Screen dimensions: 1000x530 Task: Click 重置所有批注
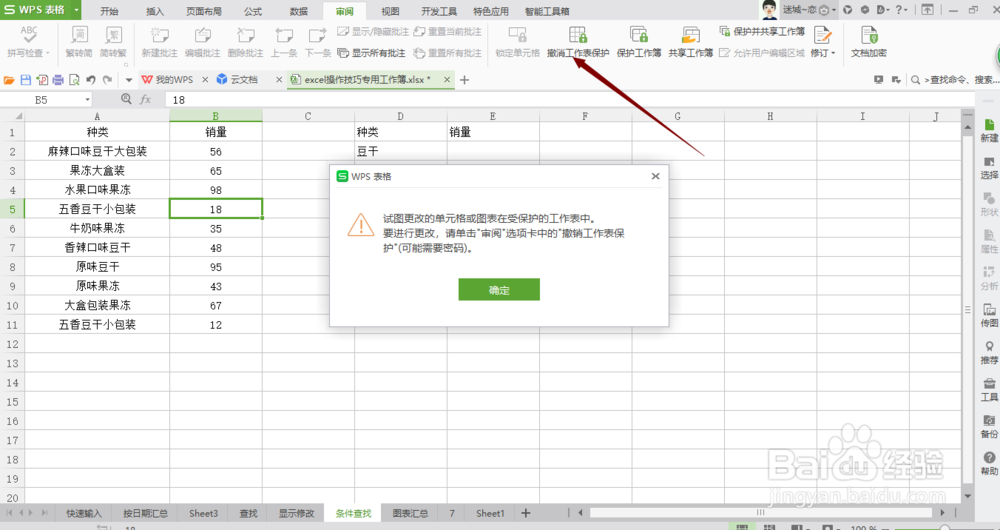448,53
